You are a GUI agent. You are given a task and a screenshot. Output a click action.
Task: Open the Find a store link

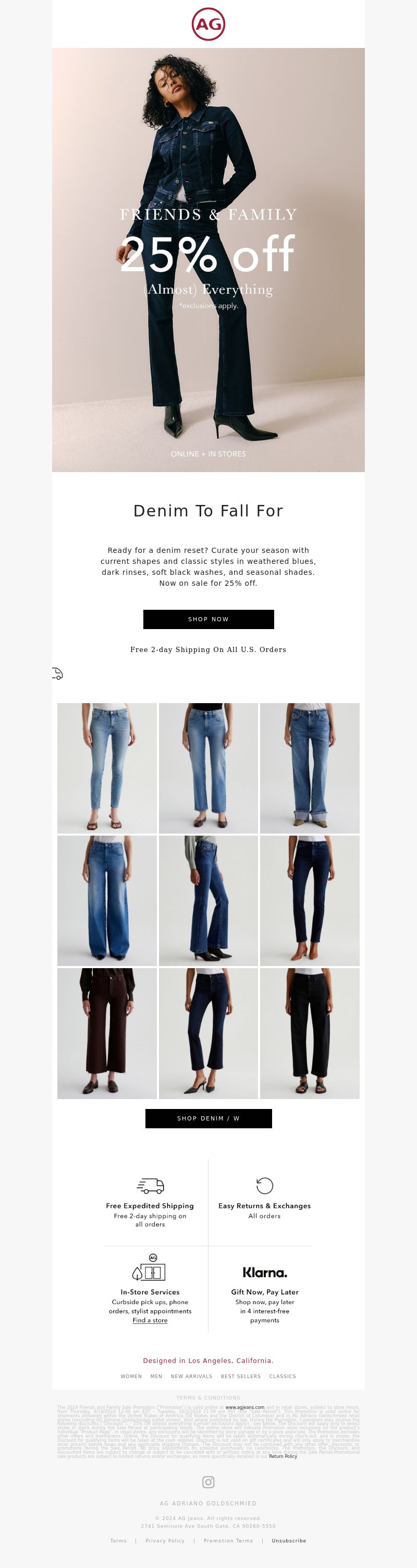(x=150, y=1320)
